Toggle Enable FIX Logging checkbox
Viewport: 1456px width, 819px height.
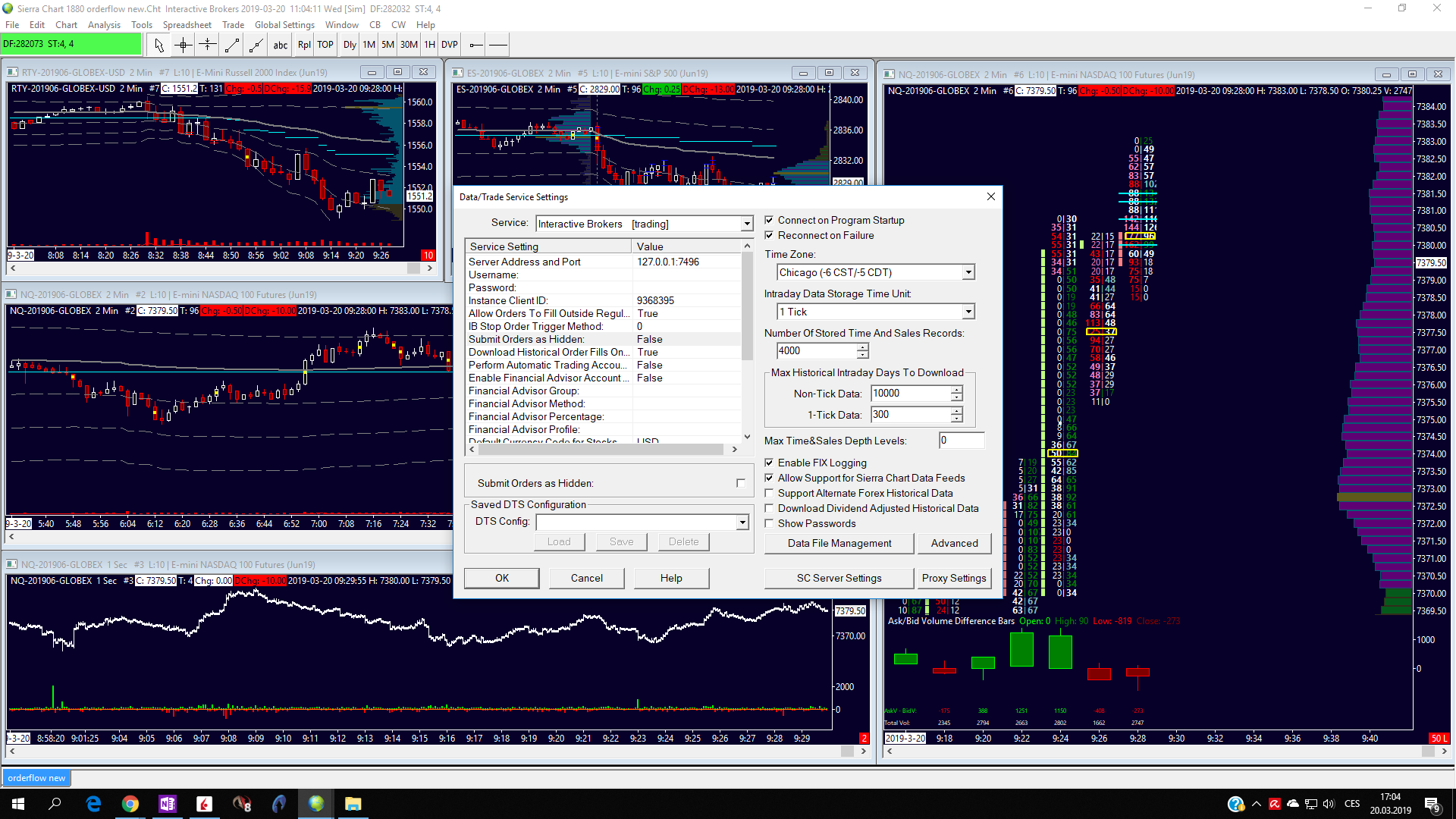tap(769, 463)
